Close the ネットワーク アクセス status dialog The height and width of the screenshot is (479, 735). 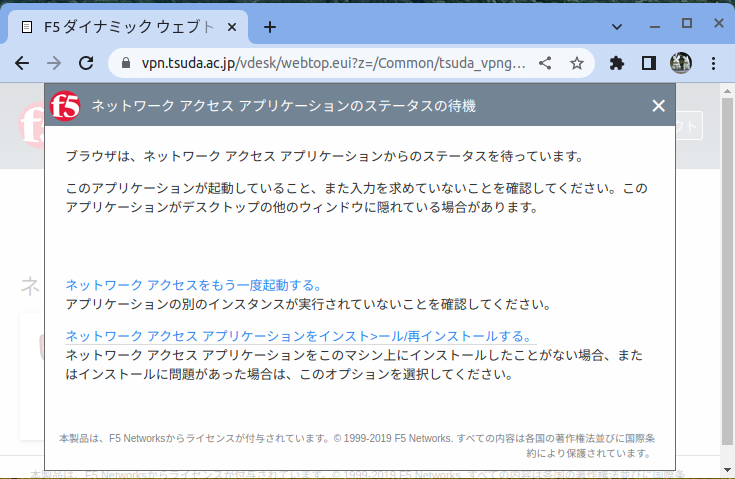coord(658,106)
